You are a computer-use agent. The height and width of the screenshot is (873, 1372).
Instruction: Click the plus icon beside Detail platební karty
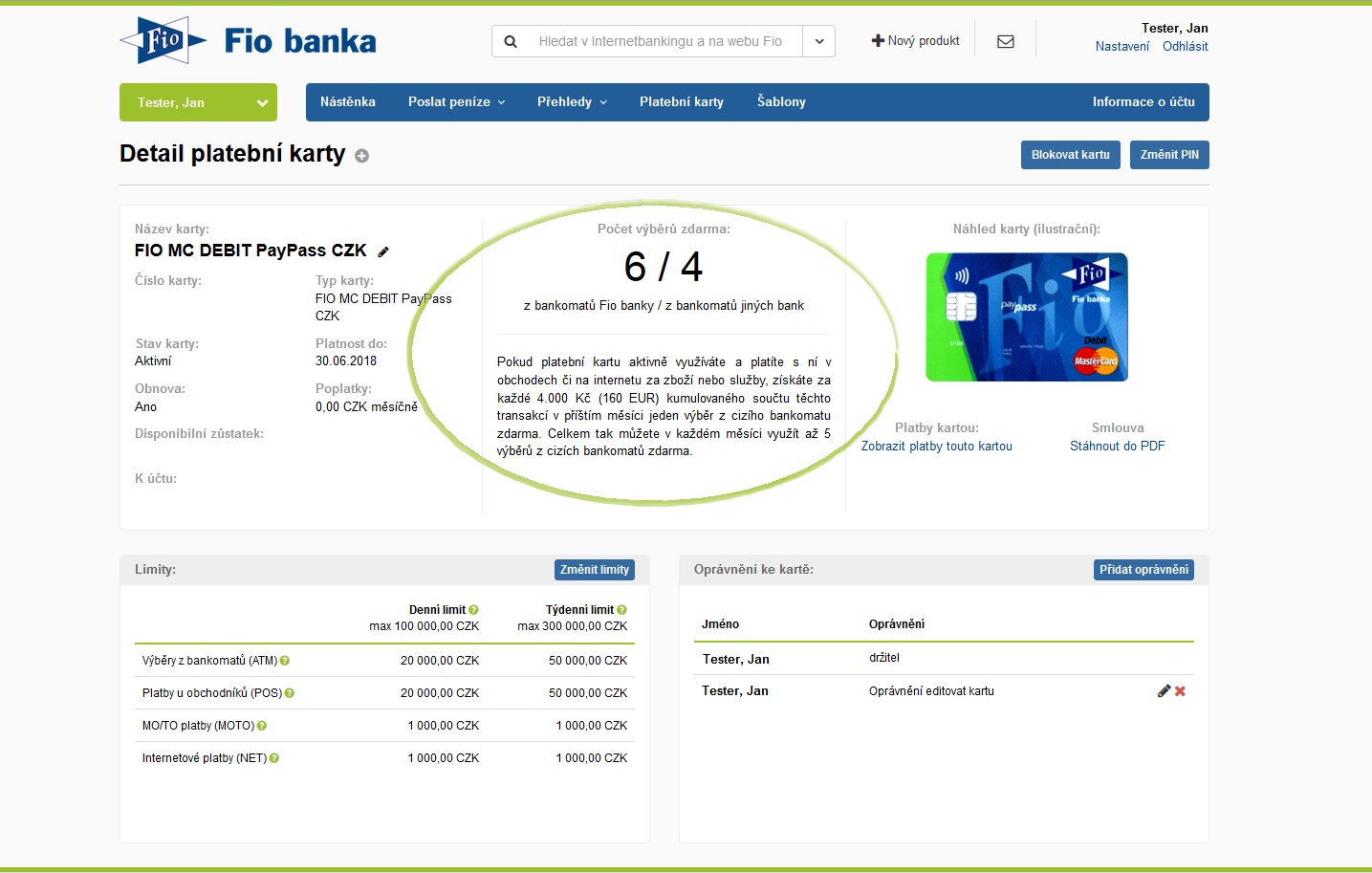pos(362,156)
